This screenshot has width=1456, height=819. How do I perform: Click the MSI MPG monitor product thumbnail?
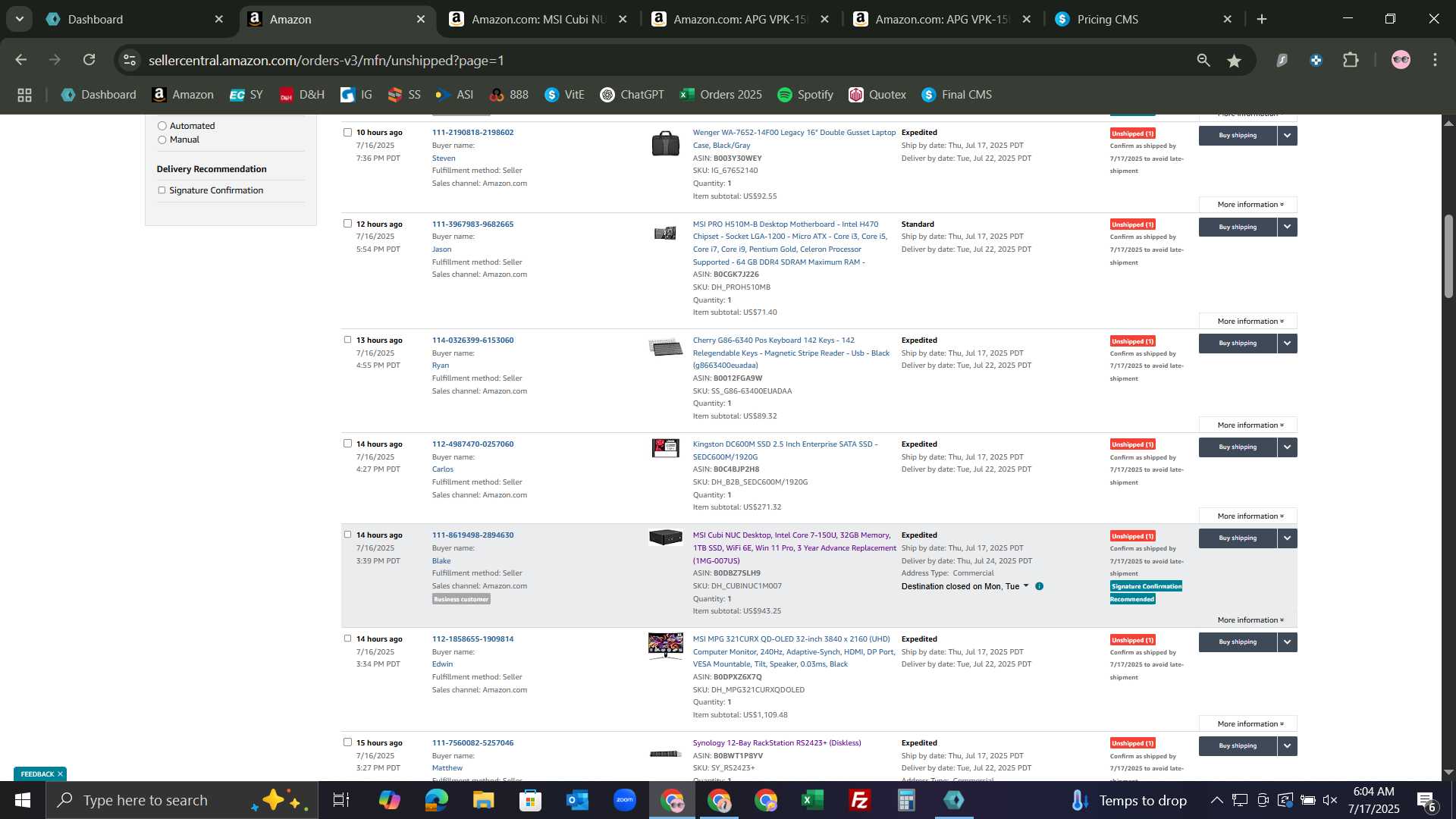pos(665,645)
